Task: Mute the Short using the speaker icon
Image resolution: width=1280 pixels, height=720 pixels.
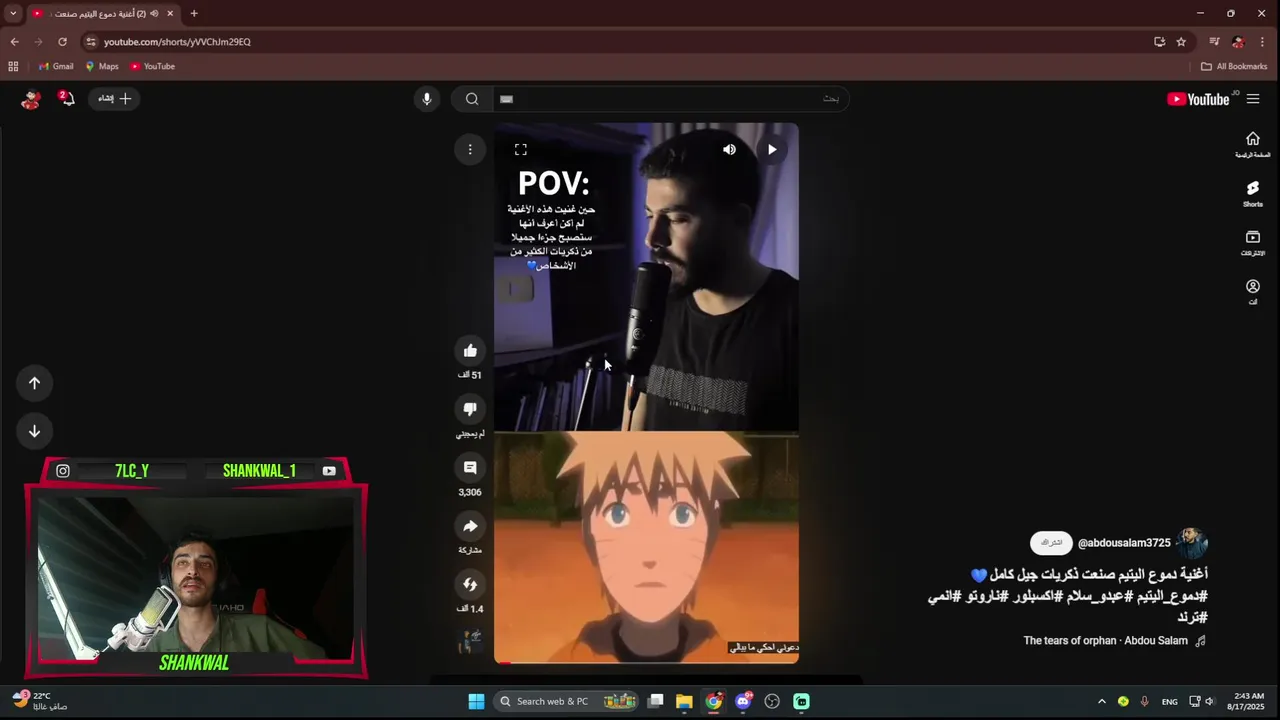Action: [729, 150]
